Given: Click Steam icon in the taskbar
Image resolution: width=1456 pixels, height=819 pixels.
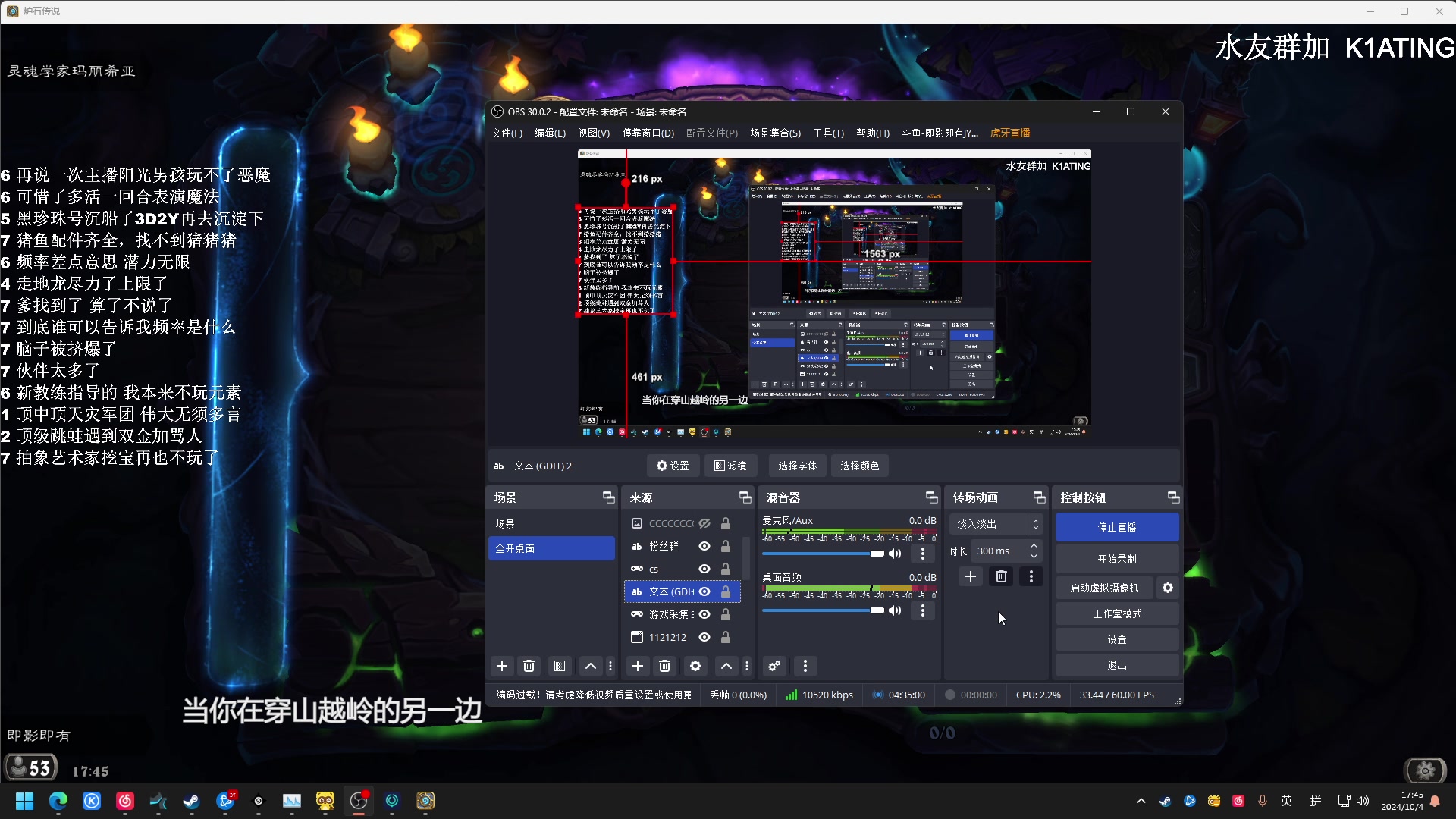Looking at the screenshot, I should [x=192, y=801].
